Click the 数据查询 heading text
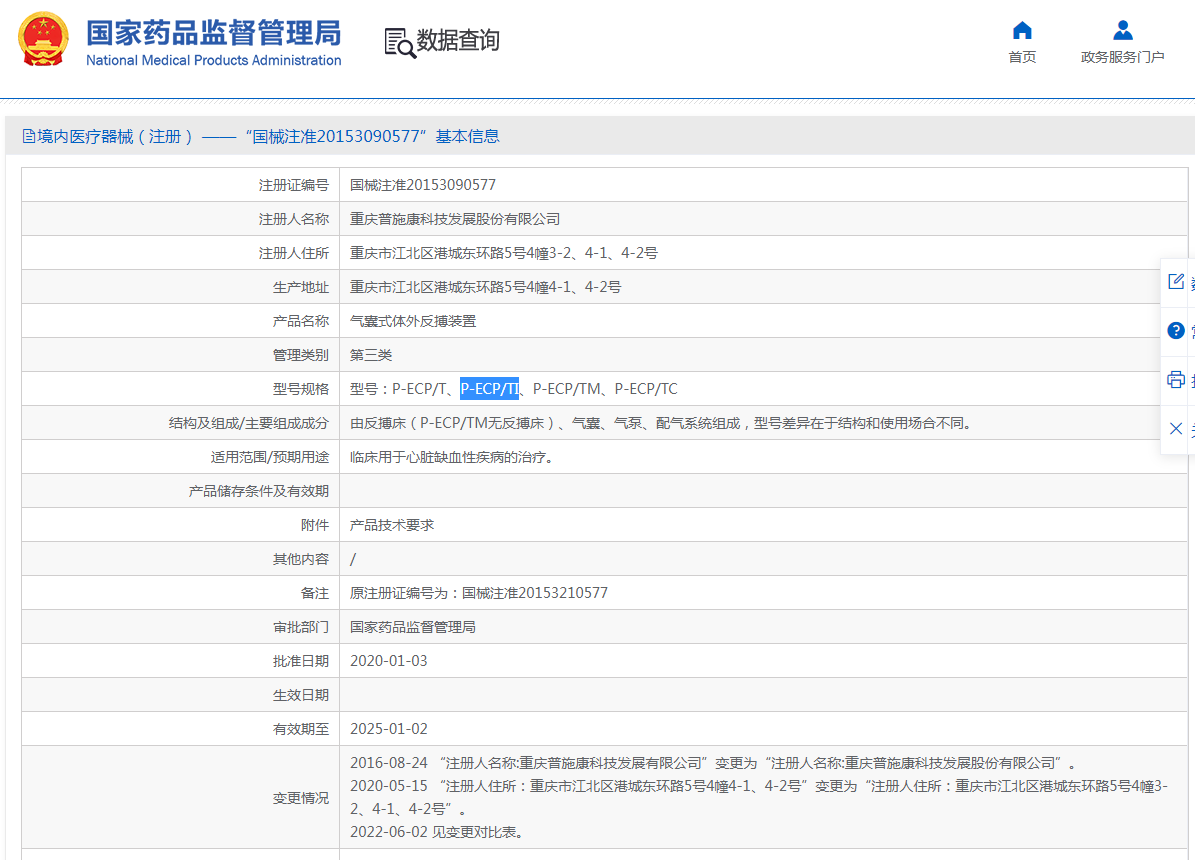Screen dimensions: 1195x860 (x=458, y=40)
